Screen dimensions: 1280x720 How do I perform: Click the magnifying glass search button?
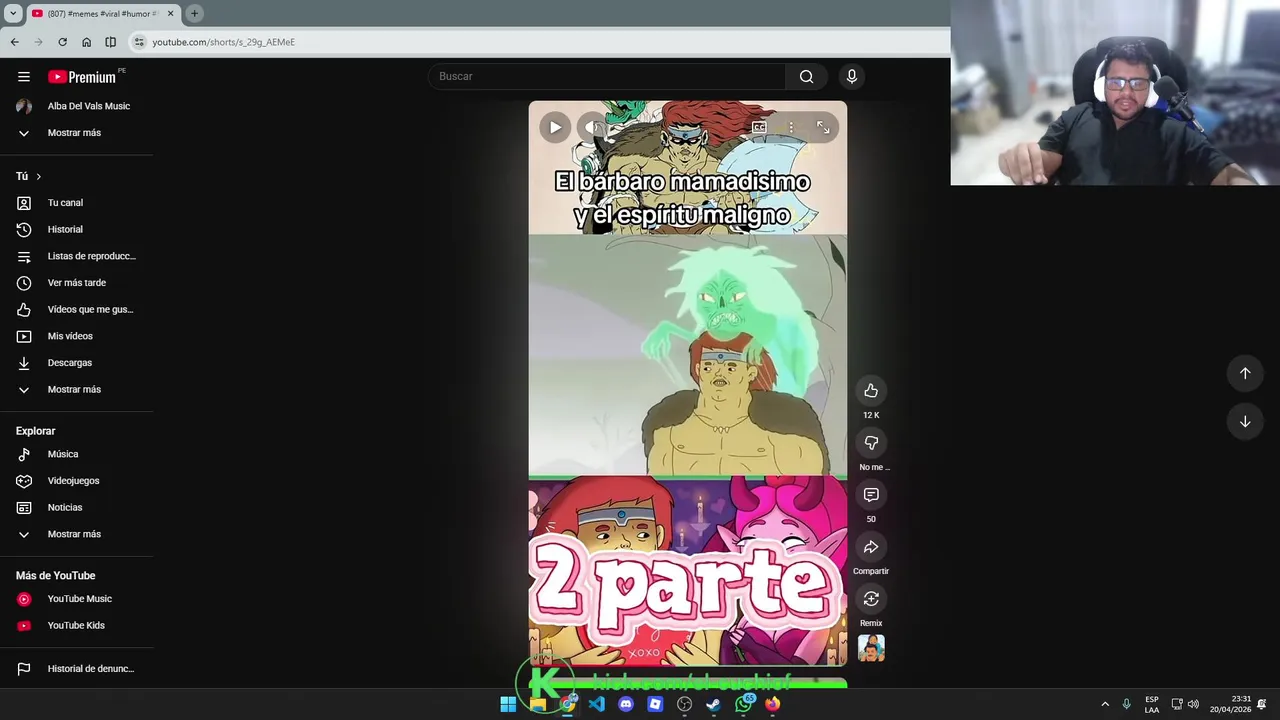coord(807,76)
